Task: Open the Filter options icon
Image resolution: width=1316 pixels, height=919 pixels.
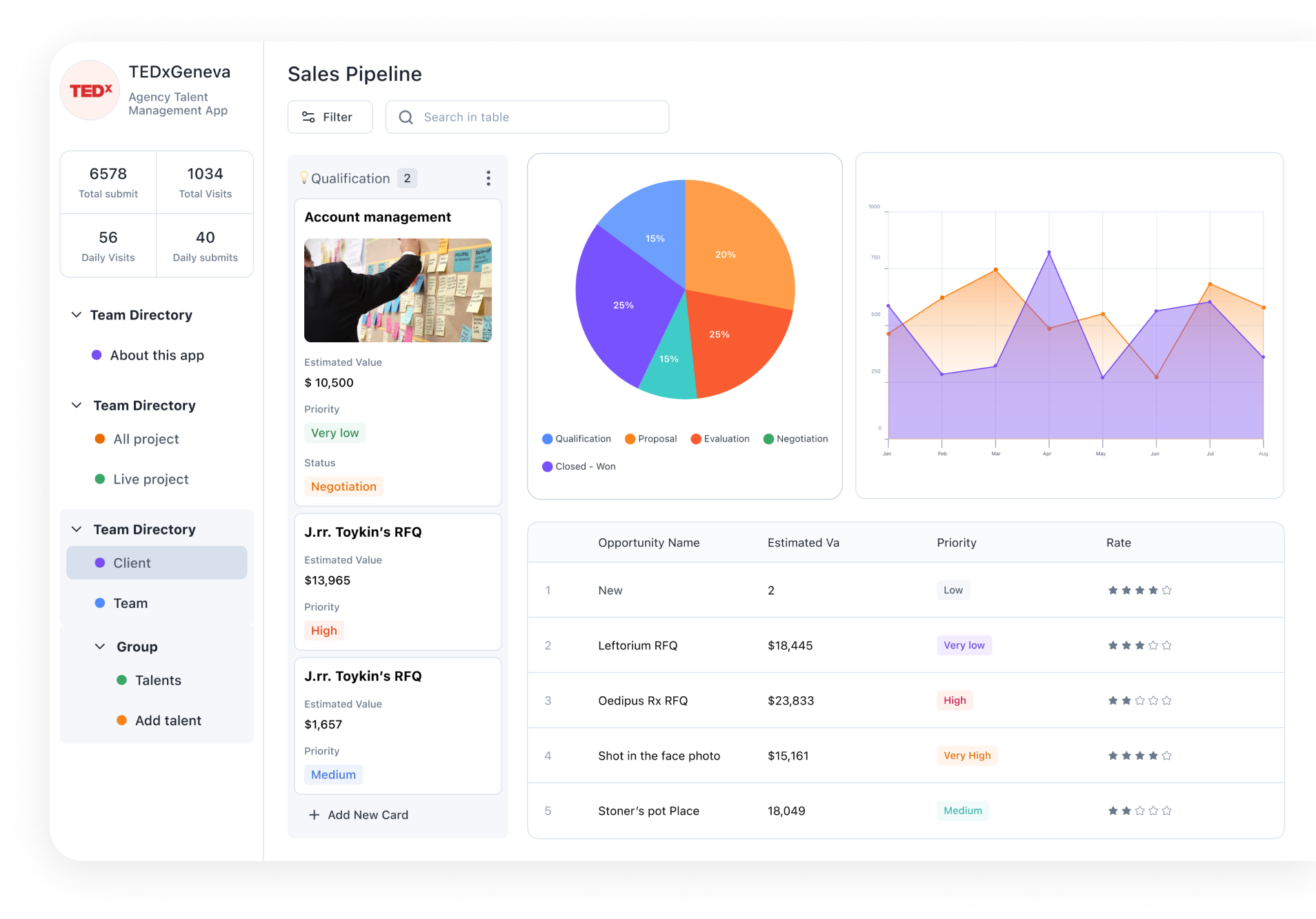Action: click(x=308, y=117)
